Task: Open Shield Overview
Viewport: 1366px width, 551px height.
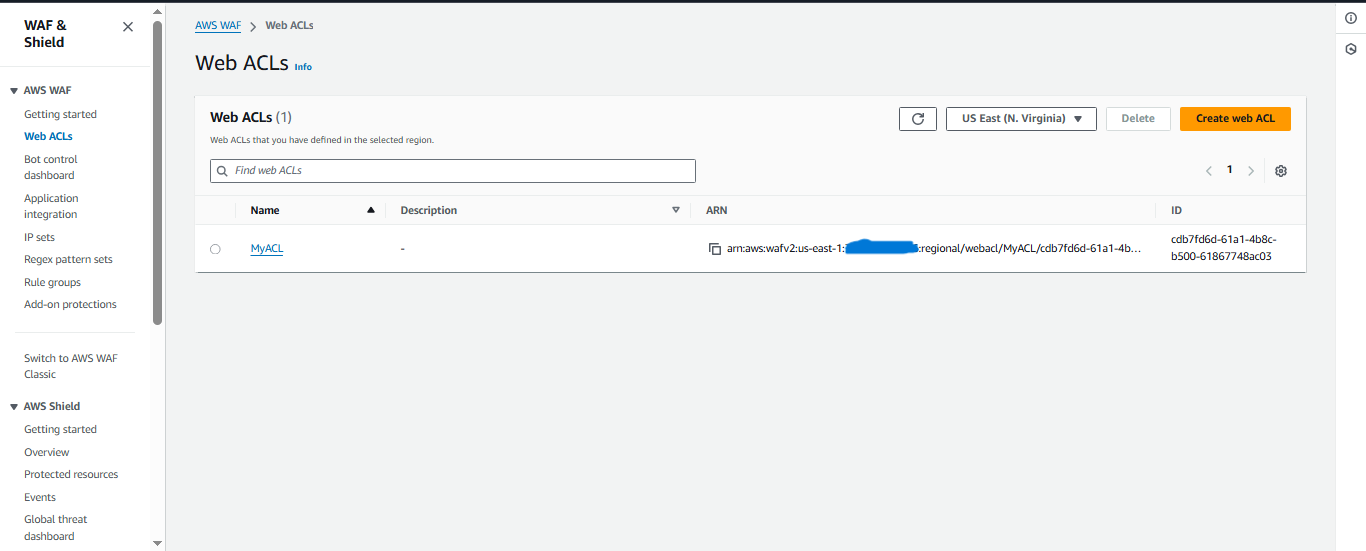Action: (x=46, y=452)
